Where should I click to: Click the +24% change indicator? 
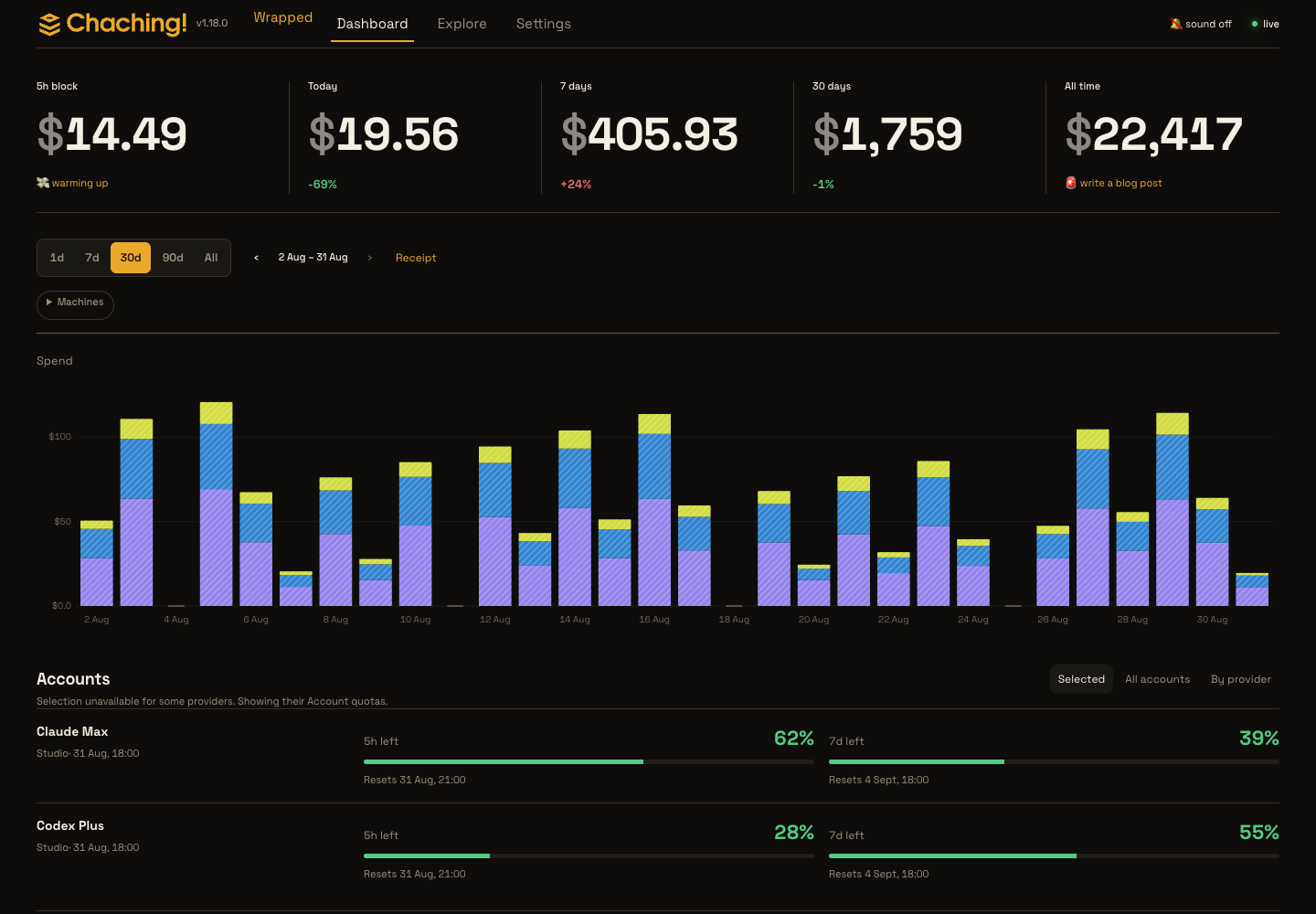tap(576, 184)
